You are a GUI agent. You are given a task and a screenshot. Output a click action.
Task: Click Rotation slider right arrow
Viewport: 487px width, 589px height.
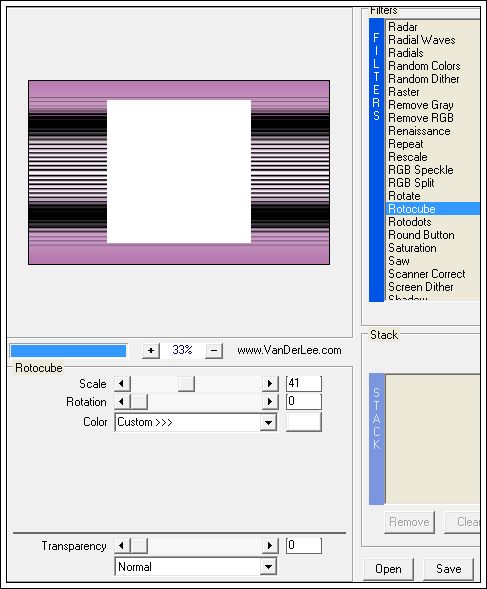[x=270, y=402]
